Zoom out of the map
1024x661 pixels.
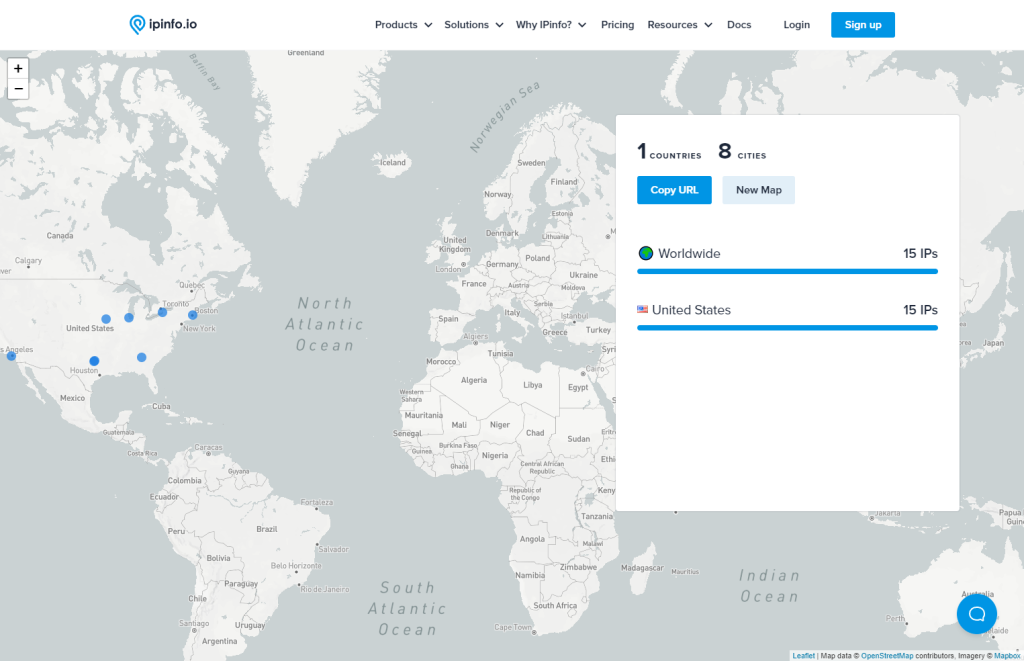pyautogui.click(x=18, y=89)
